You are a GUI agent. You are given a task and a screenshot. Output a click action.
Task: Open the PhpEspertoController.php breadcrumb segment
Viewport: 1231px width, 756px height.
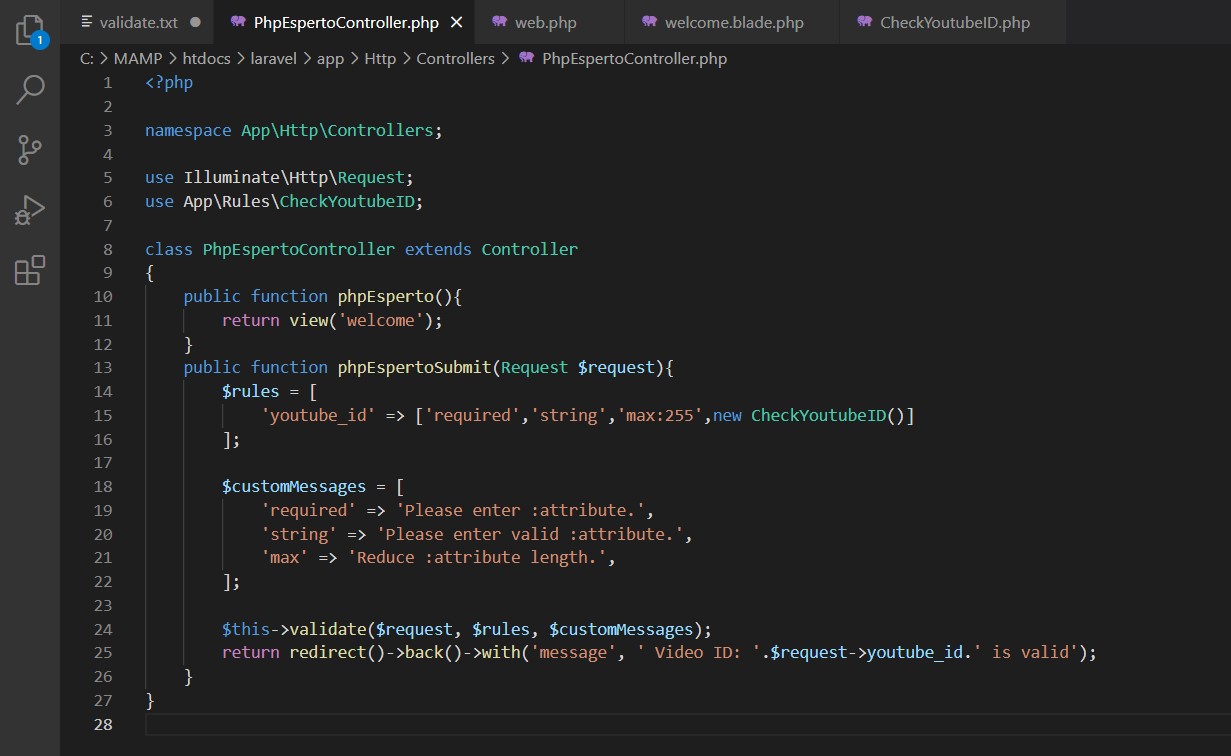pos(634,58)
